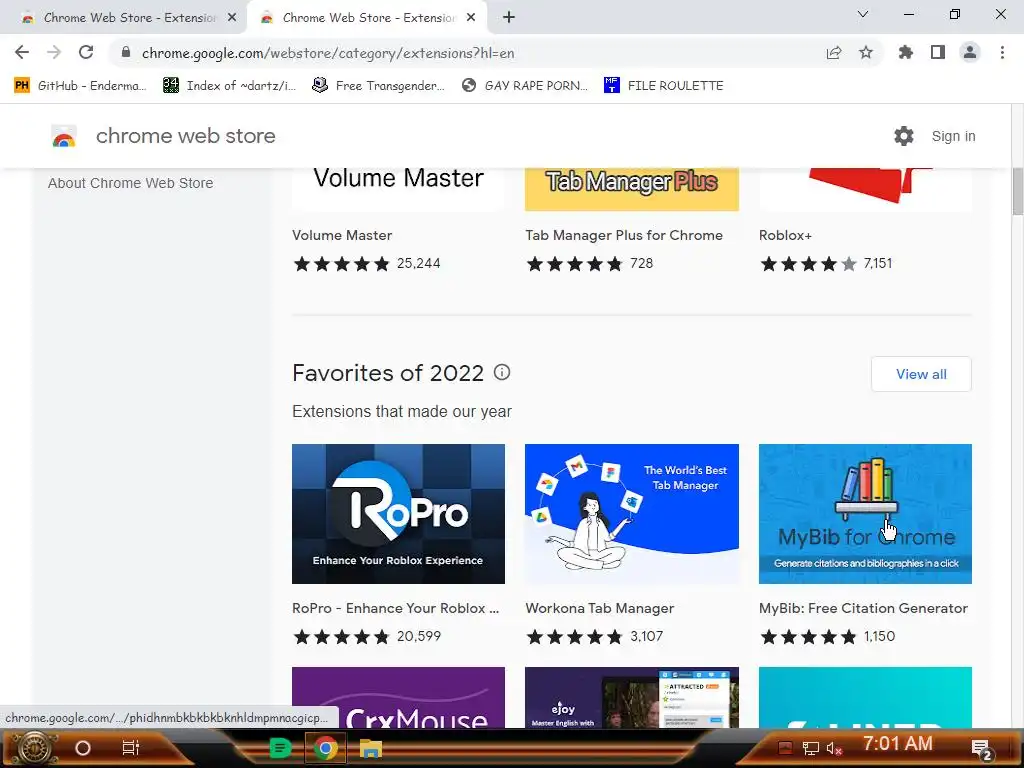Screen dimensions: 1024x768
Task: Open FILE ROULETTE bookmark
Action: point(664,86)
